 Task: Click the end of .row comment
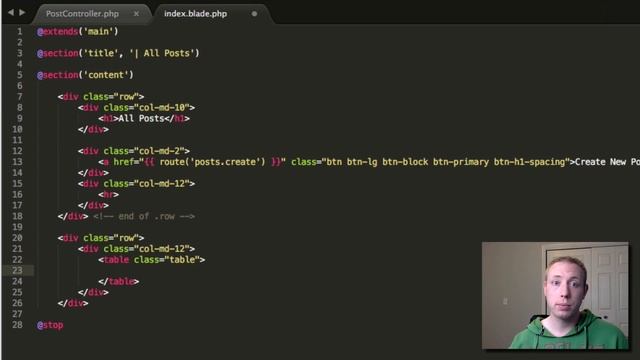[x=144, y=216]
